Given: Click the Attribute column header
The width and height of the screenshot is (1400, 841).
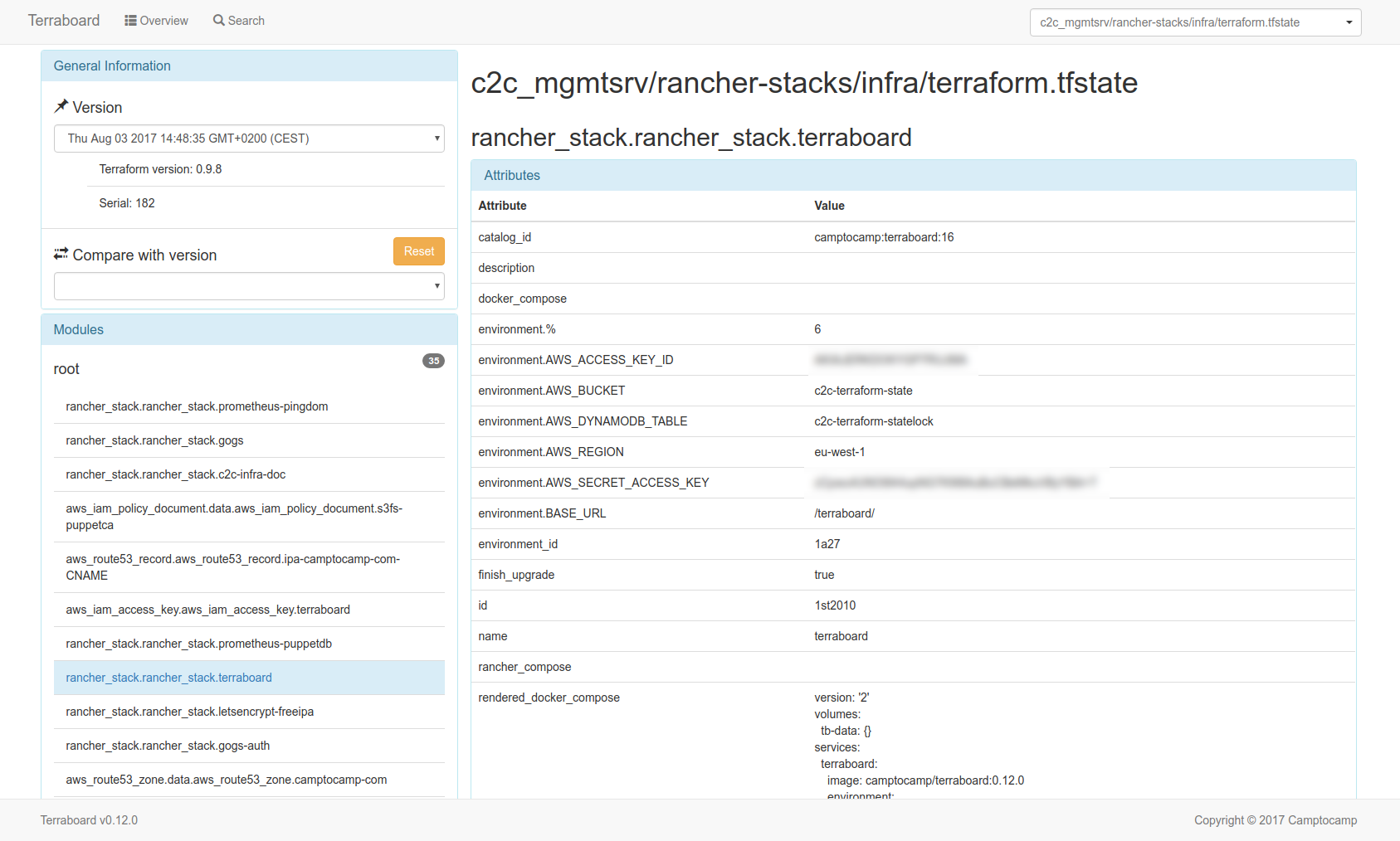Looking at the screenshot, I should coord(502,206).
